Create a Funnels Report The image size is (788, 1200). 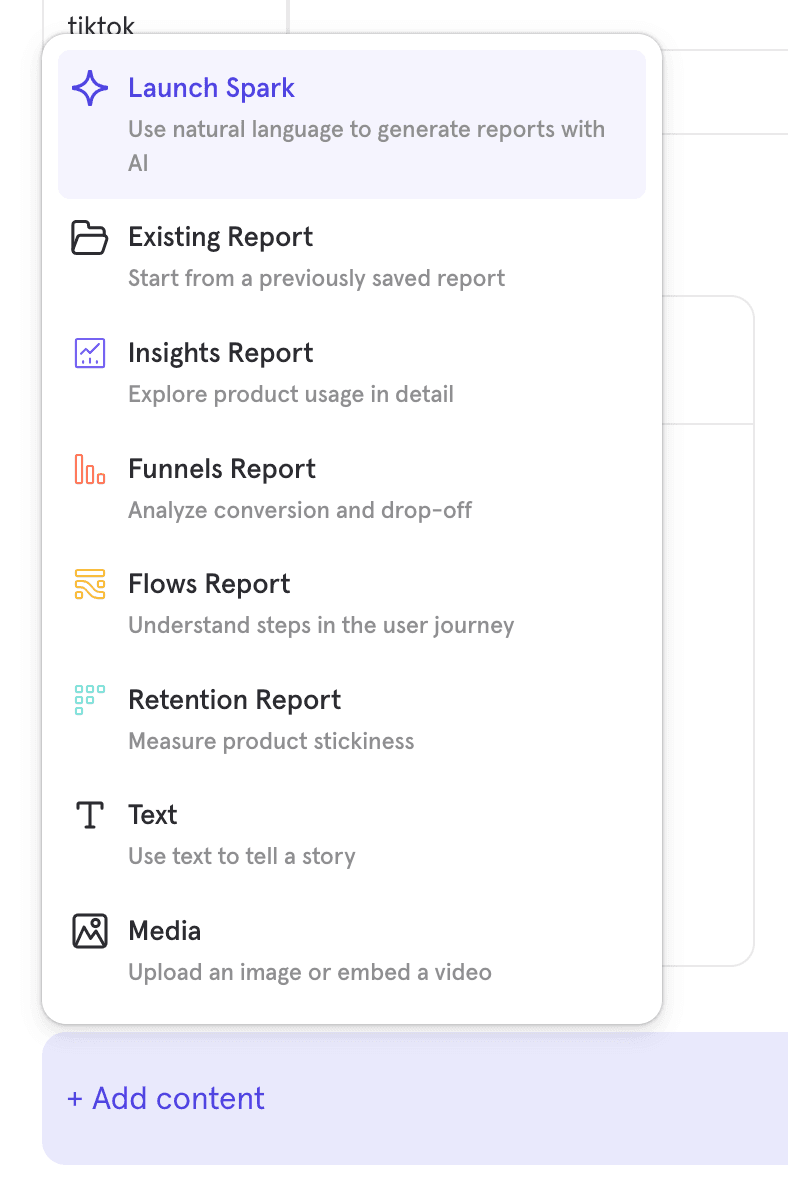pyautogui.click(x=221, y=468)
